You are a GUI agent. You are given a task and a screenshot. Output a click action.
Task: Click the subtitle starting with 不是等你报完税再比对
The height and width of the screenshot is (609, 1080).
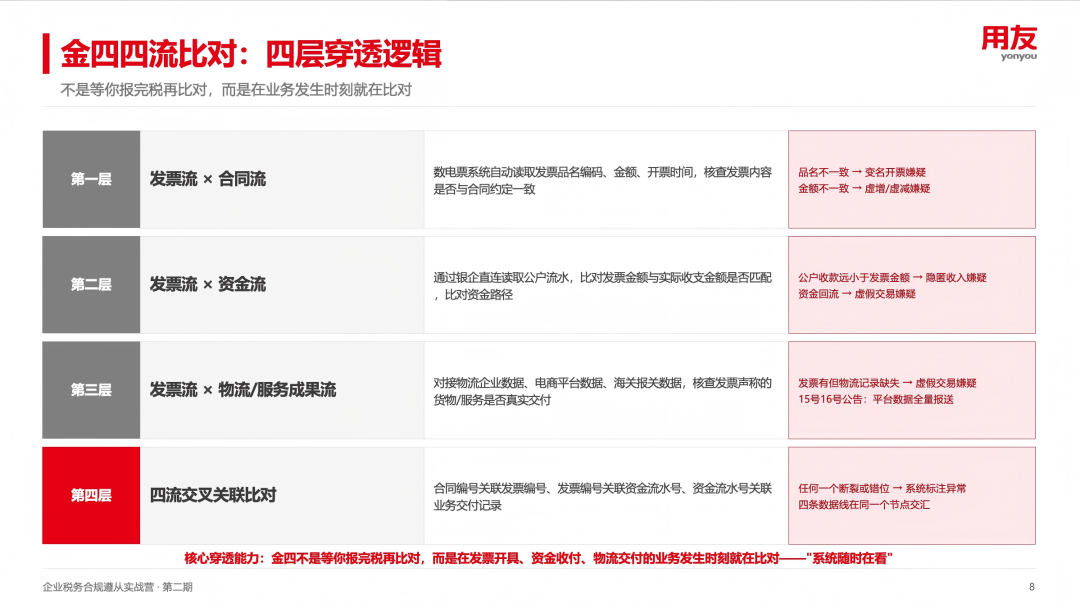(236, 90)
